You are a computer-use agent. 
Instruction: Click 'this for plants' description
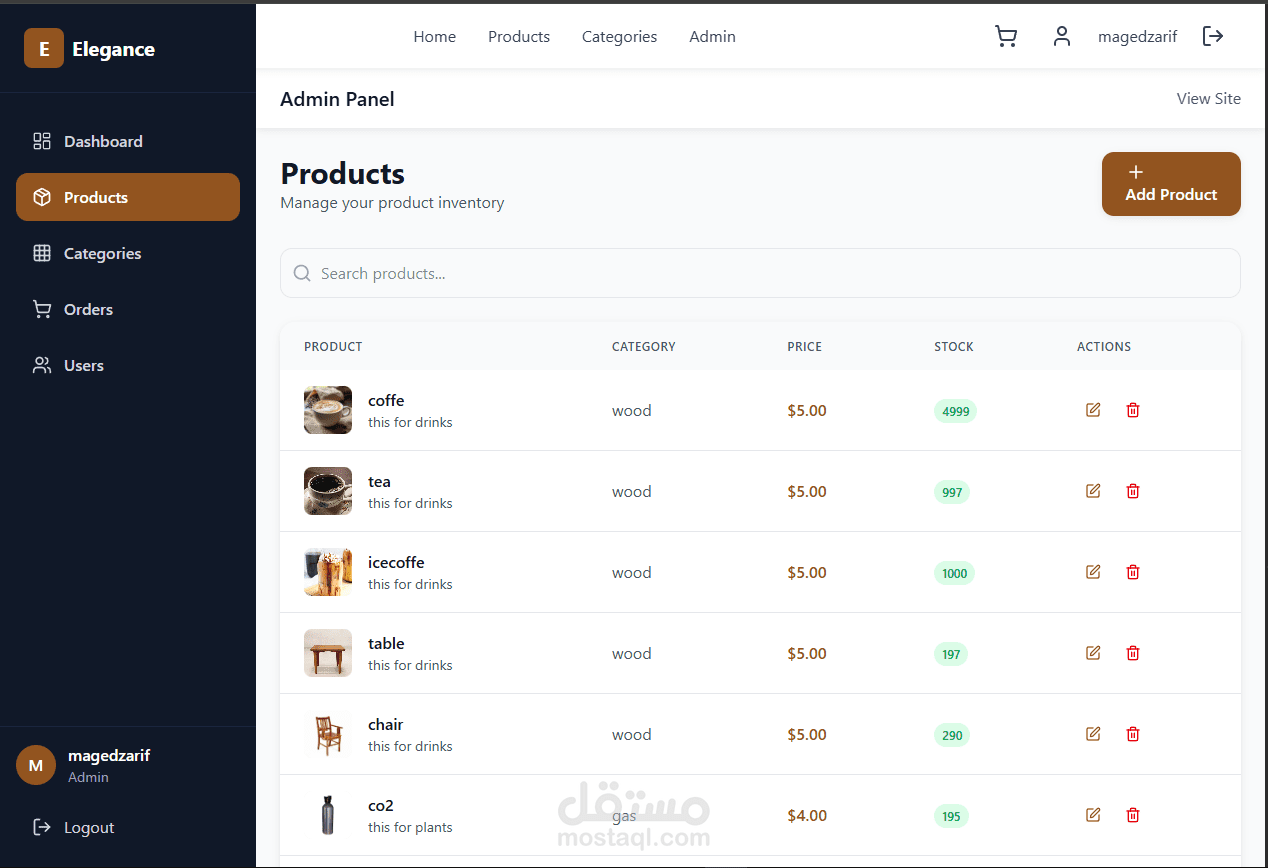tap(410, 827)
